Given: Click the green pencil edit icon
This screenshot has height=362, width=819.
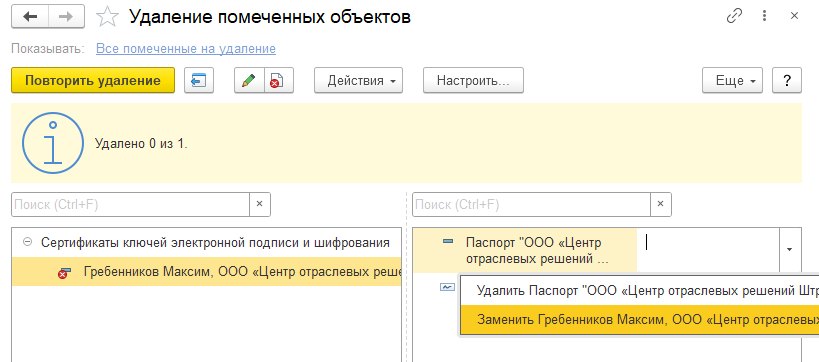Looking at the screenshot, I should [249, 81].
